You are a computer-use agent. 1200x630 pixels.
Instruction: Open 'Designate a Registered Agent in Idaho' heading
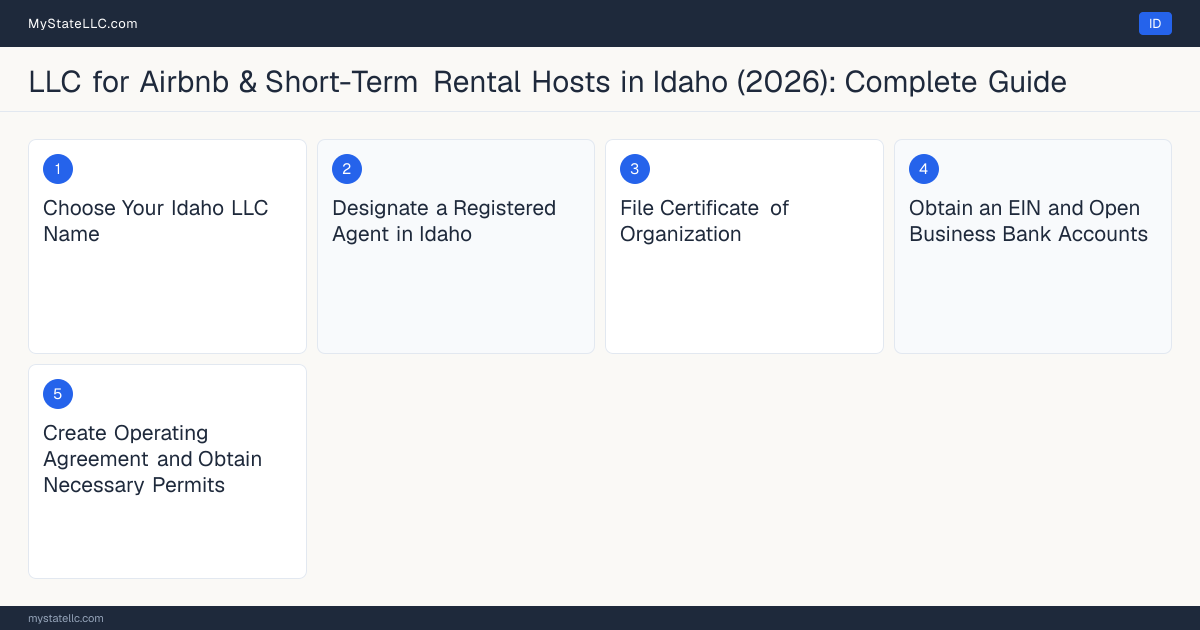pyautogui.click(x=444, y=221)
